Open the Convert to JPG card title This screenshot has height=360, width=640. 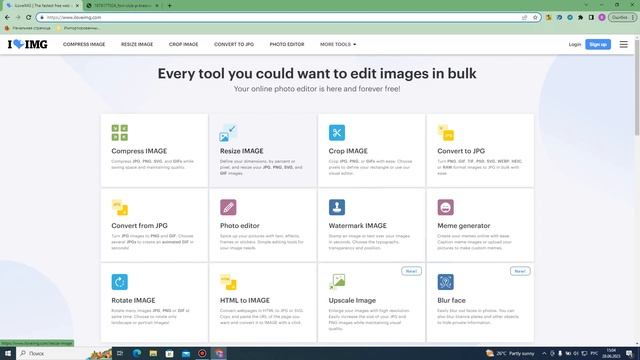[x=461, y=151]
